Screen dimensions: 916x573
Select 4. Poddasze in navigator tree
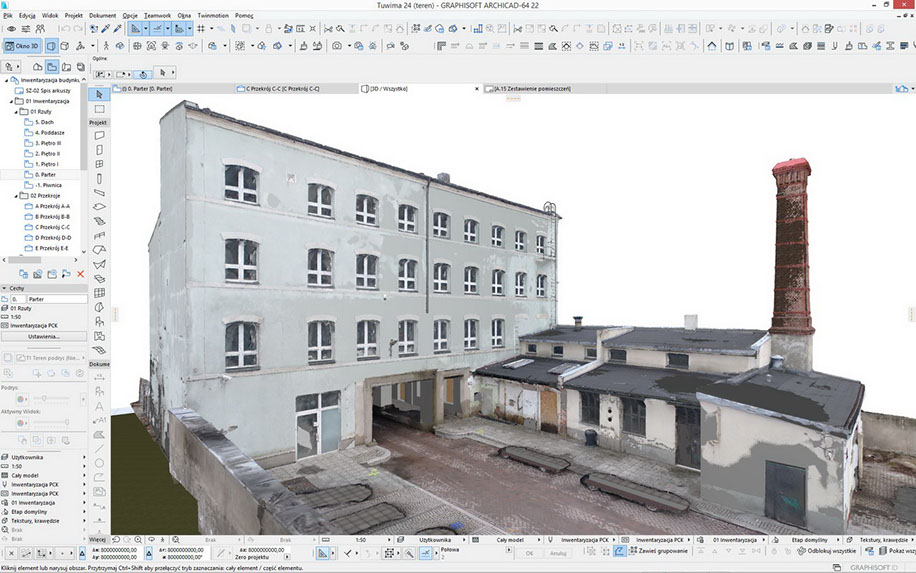point(49,132)
